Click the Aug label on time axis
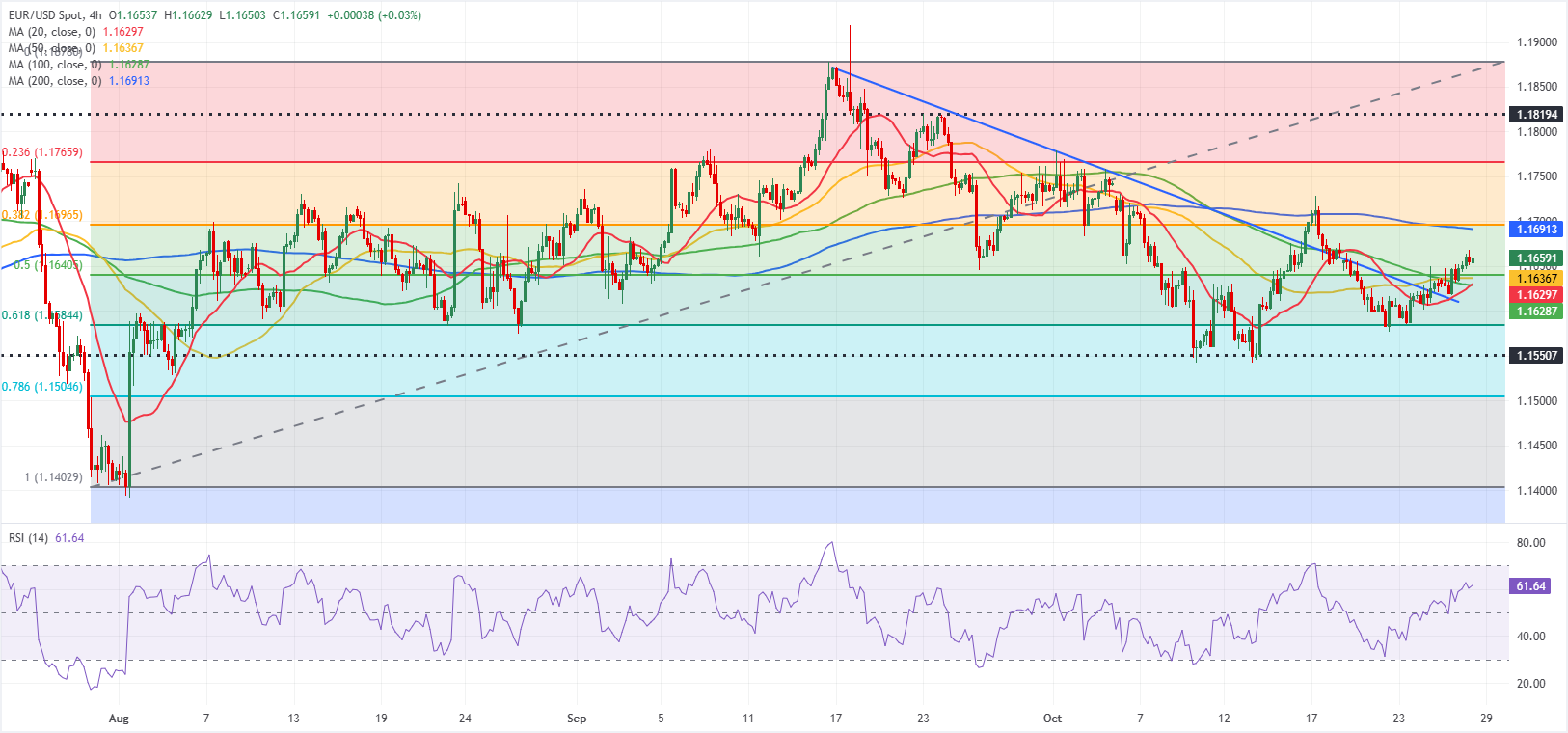 point(119,719)
